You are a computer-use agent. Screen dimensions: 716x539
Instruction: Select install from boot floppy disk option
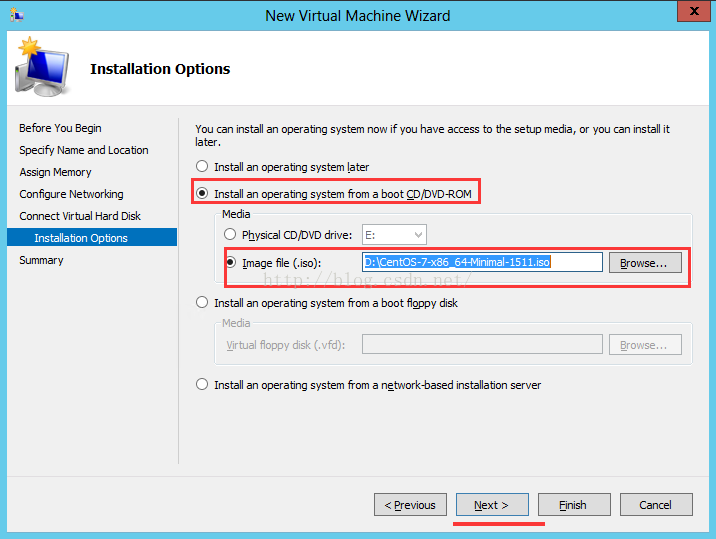tap(202, 302)
